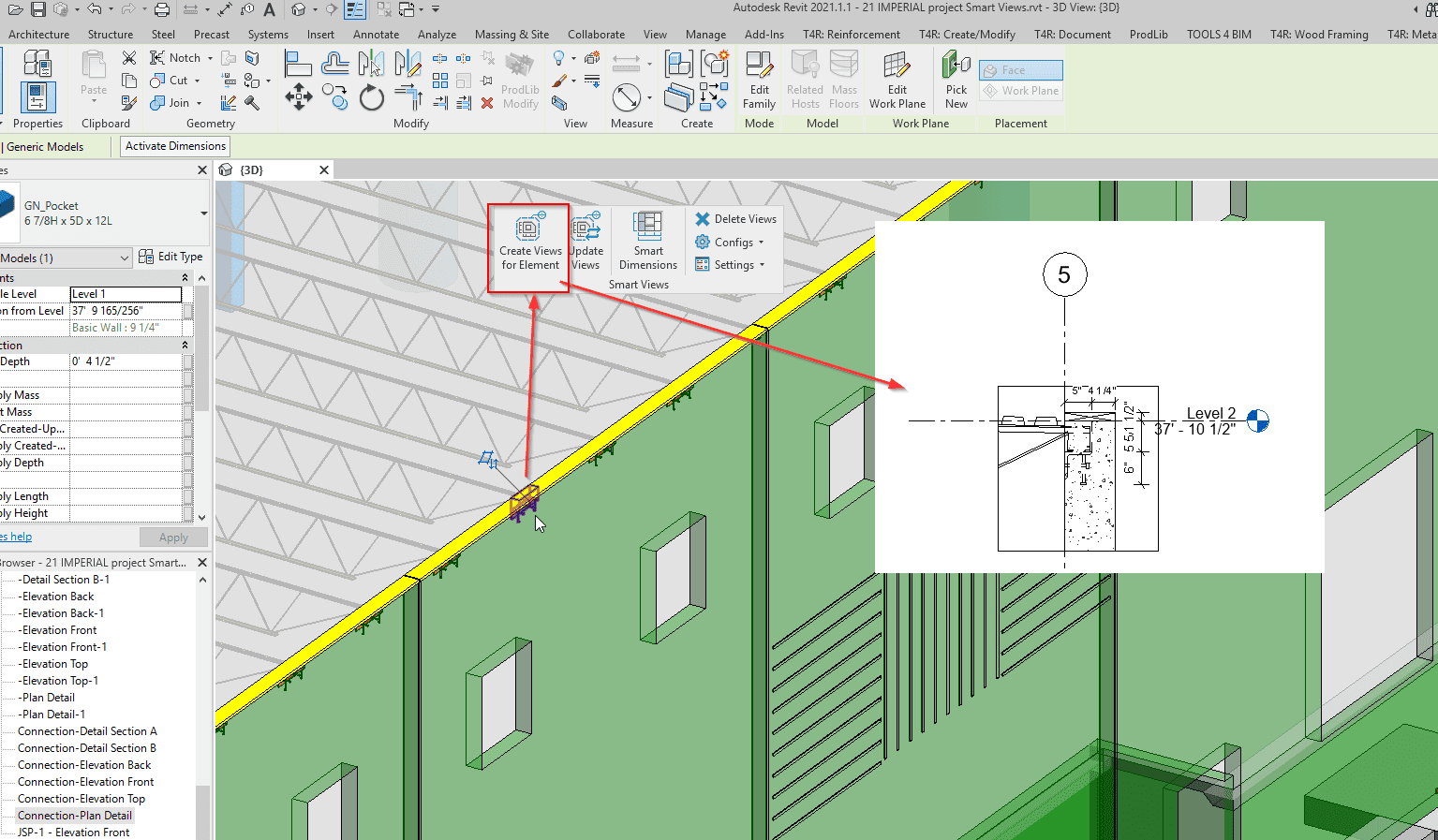Open the Properties help link
Image resolution: width=1438 pixels, height=840 pixels.
point(16,537)
